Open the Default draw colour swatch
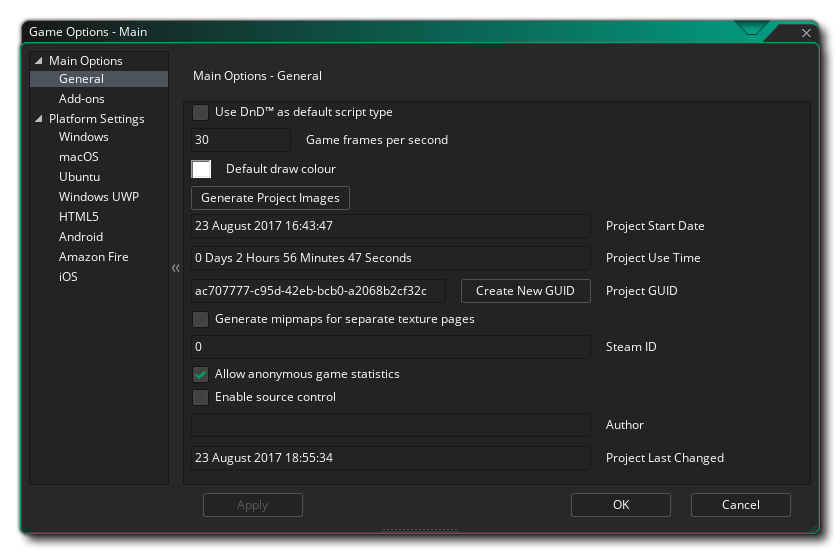The image size is (840, 554). coord(201,169)
